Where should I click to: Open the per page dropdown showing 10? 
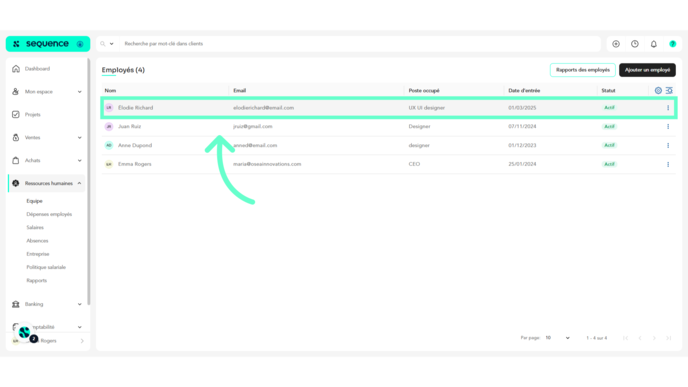pyautogui.click(x=557, y=338)
